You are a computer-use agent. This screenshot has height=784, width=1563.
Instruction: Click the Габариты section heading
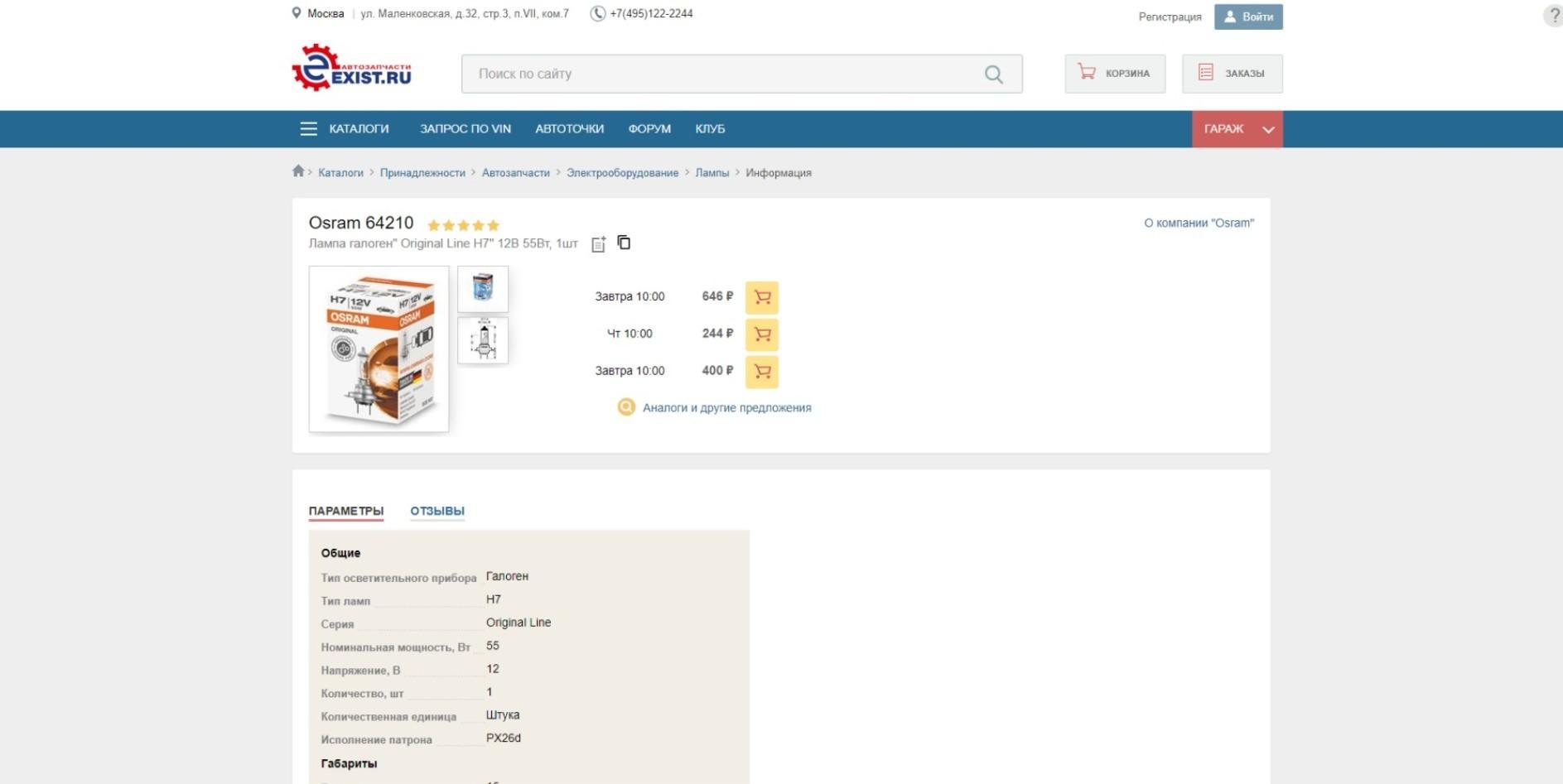click(x=349, y=763)
